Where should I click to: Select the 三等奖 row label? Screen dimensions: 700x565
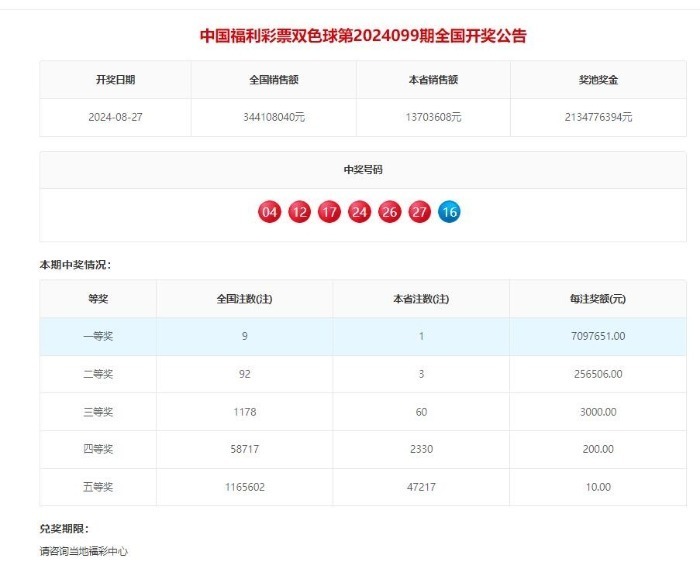(98, 411)
